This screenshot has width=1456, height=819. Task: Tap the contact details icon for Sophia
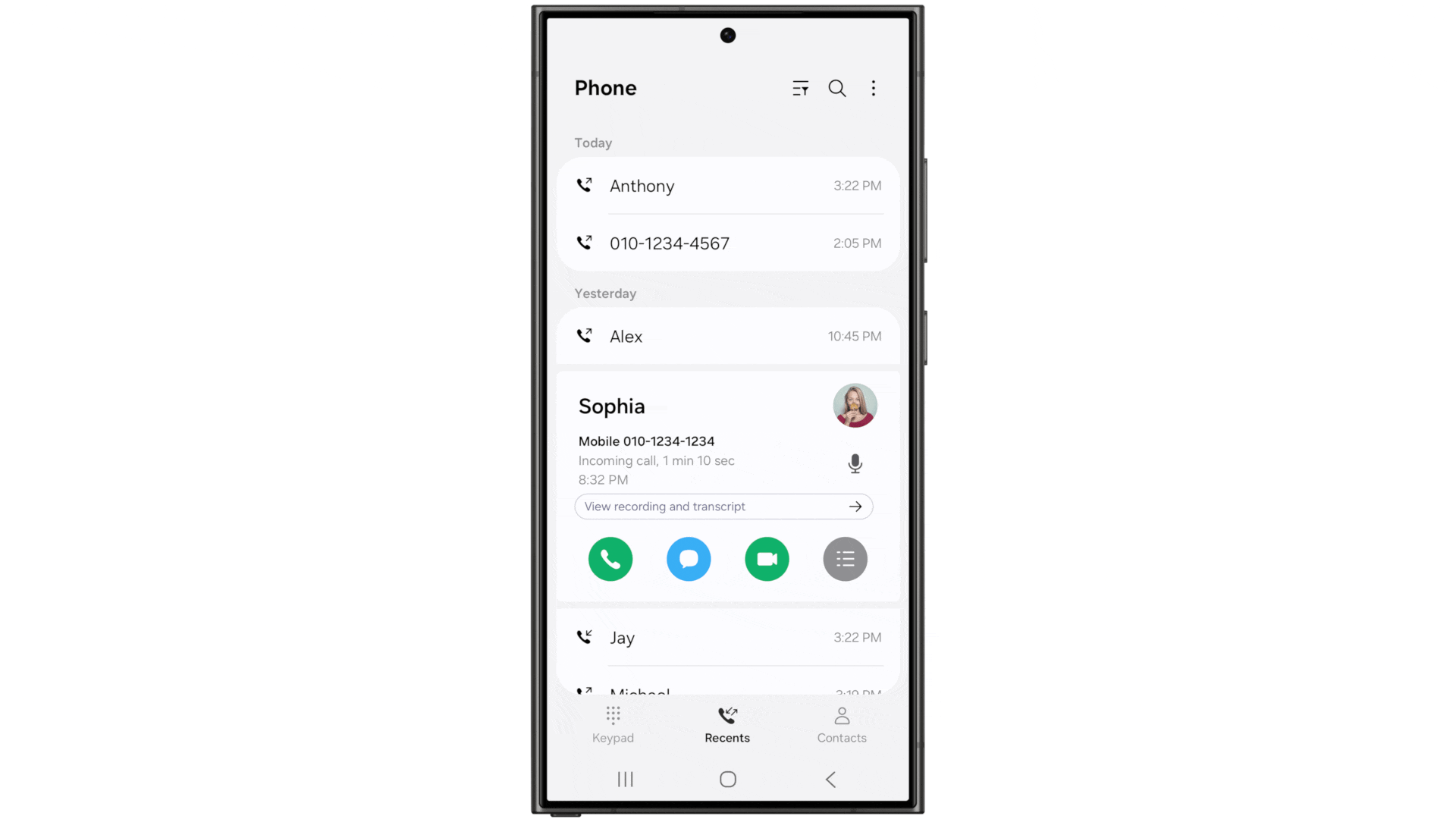[845, 559]
